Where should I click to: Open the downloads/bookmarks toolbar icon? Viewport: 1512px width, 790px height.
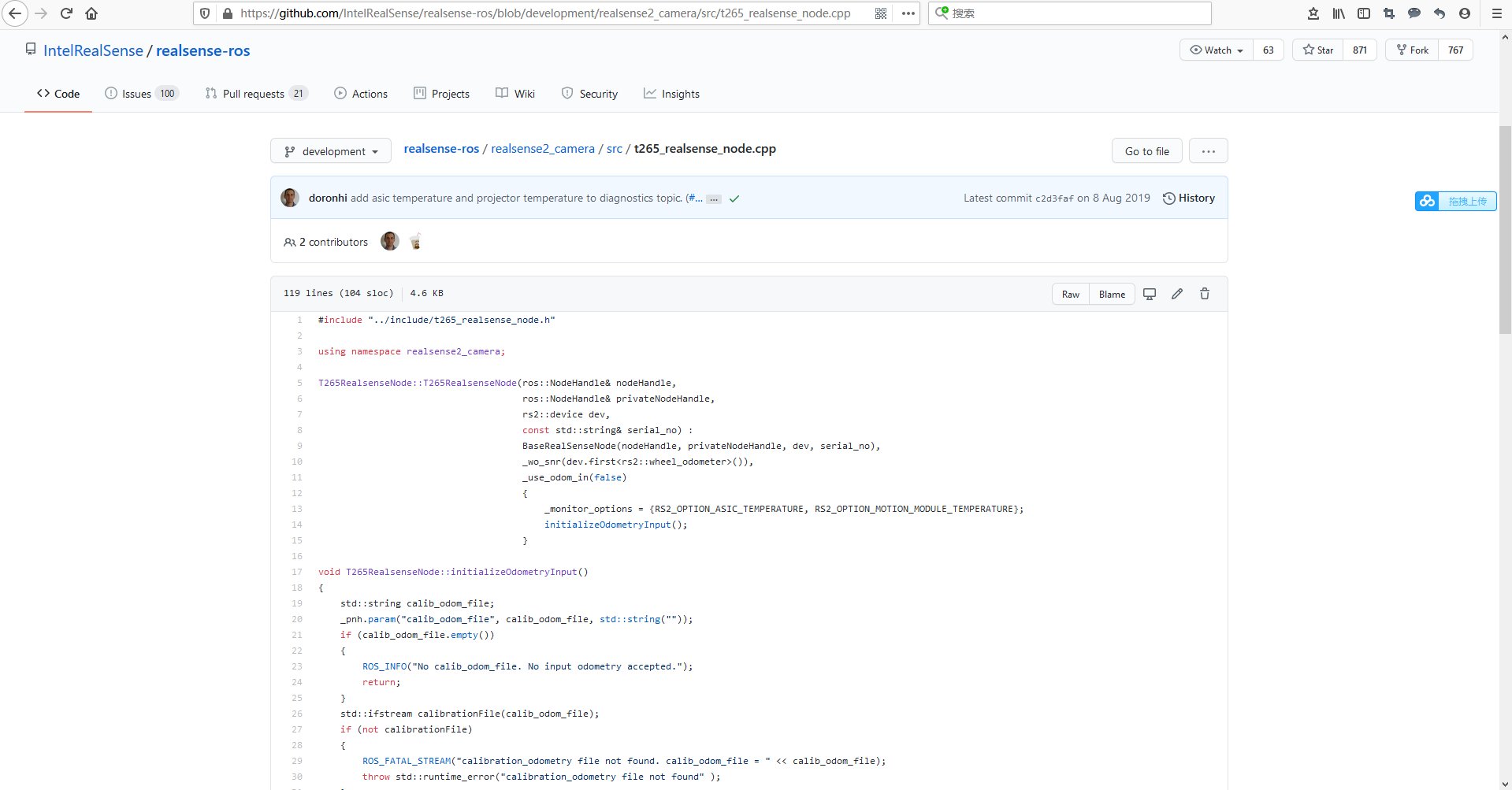pos(1313,13)
